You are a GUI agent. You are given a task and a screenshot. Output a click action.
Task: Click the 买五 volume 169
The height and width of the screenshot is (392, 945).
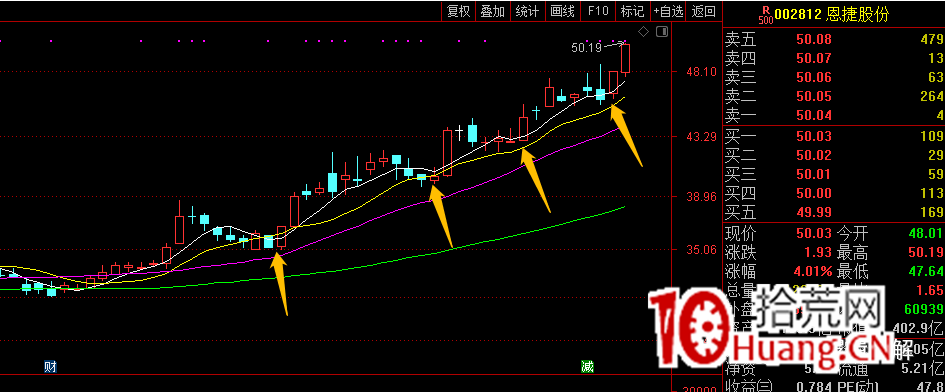pos(931,212)
